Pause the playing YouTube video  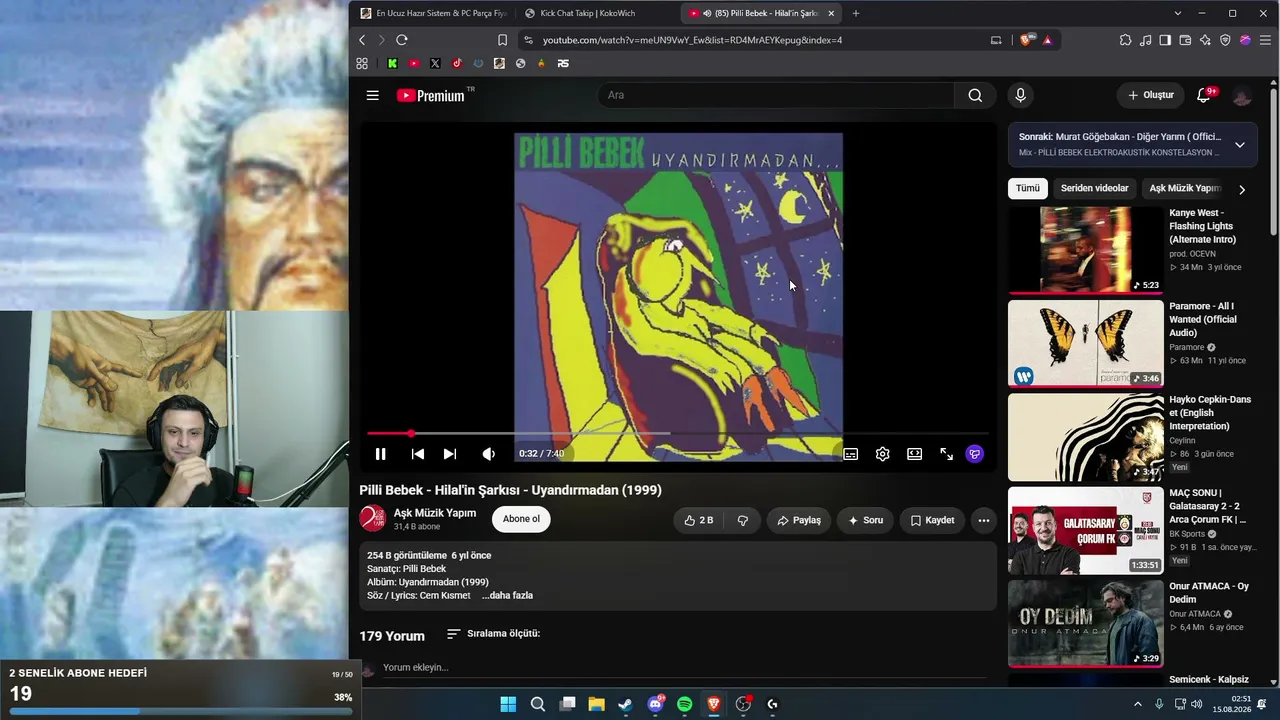(380, 454)
